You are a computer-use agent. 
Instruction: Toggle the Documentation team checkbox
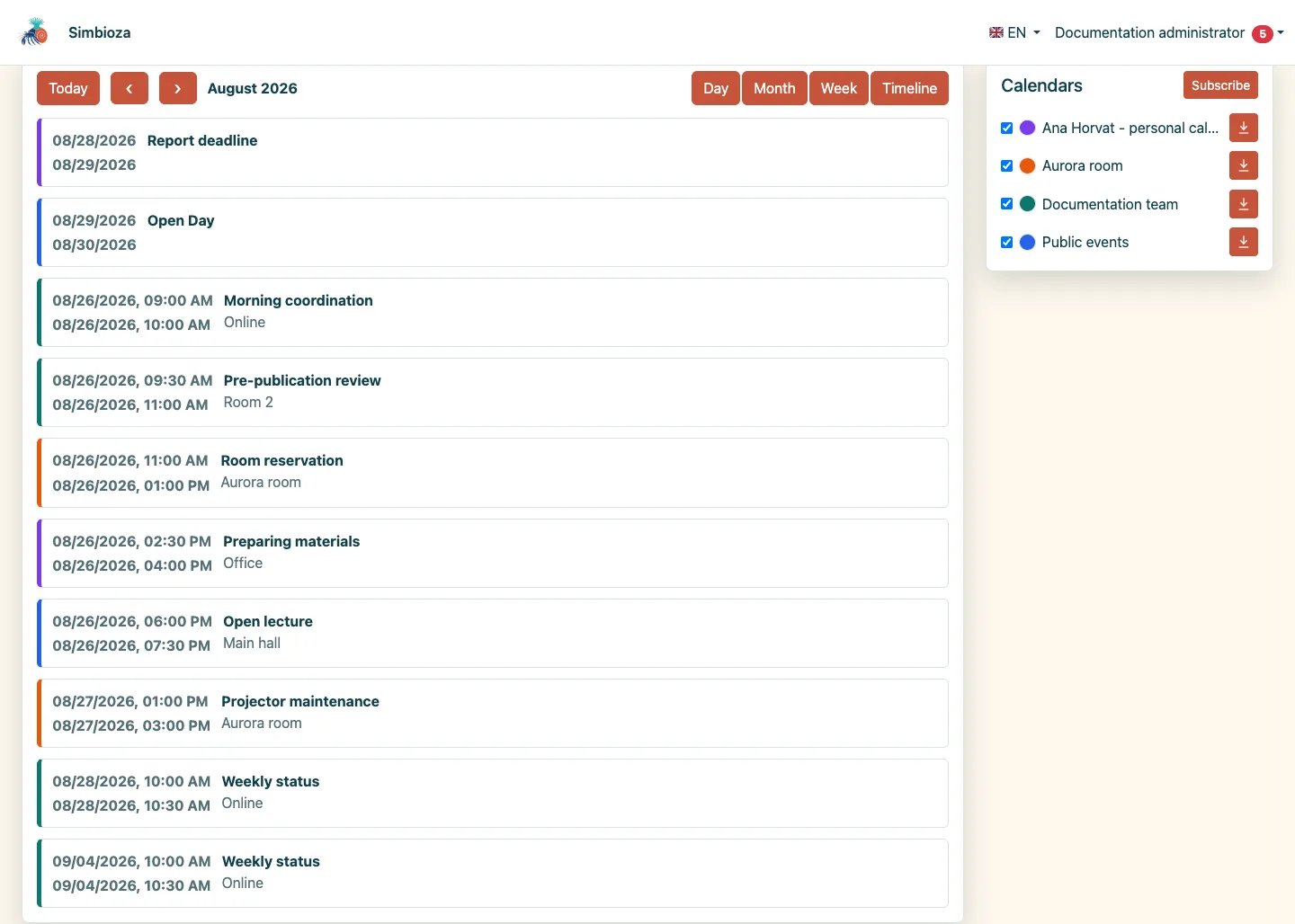coord(1007,204)
